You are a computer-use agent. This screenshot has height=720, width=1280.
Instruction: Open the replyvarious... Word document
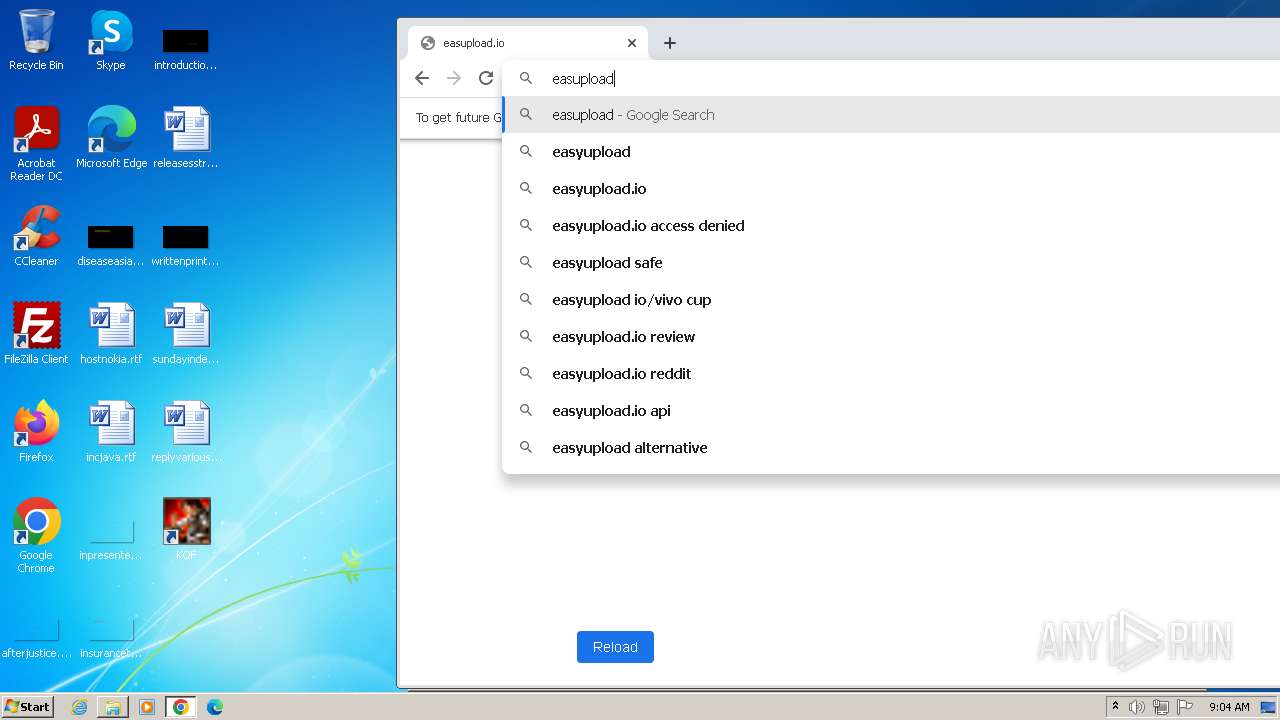point(186,431)
